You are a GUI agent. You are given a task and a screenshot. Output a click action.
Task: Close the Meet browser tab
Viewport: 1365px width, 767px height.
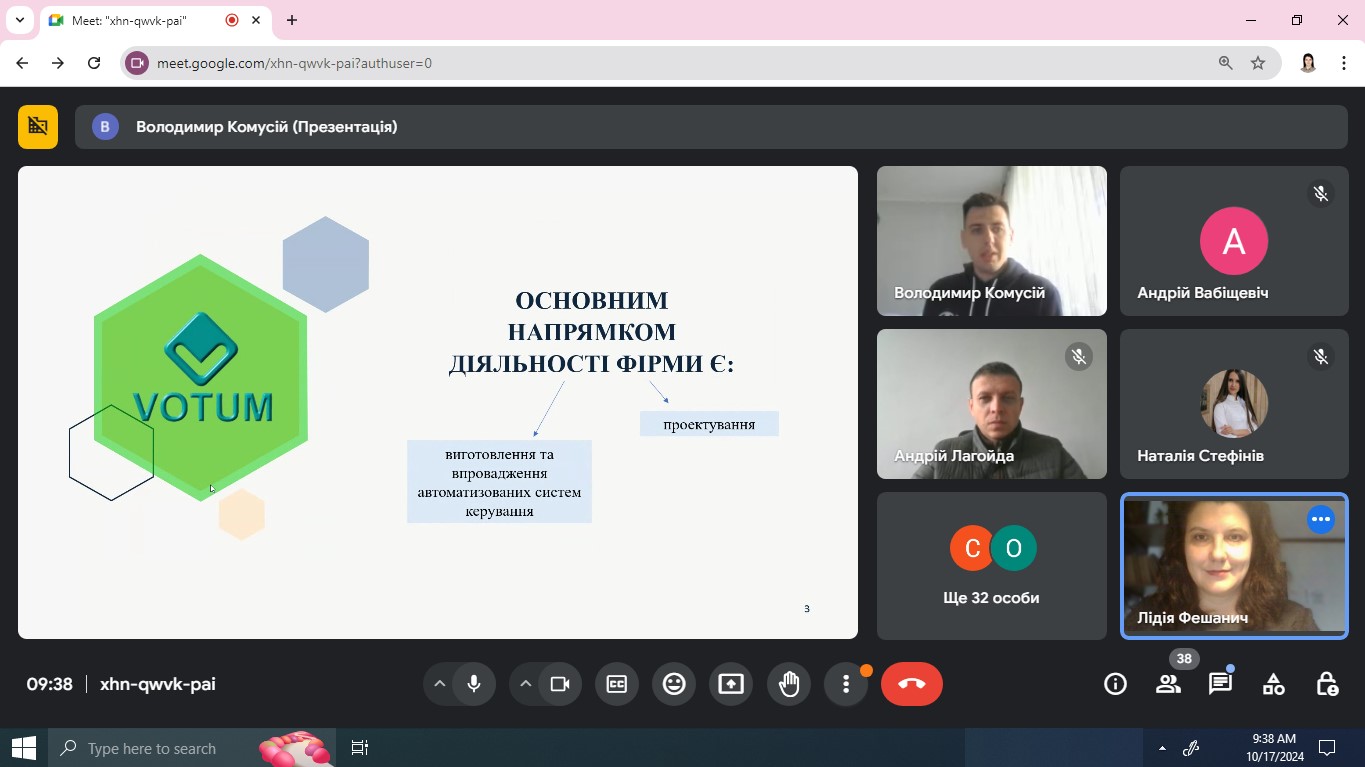click(x=256, y=21)
